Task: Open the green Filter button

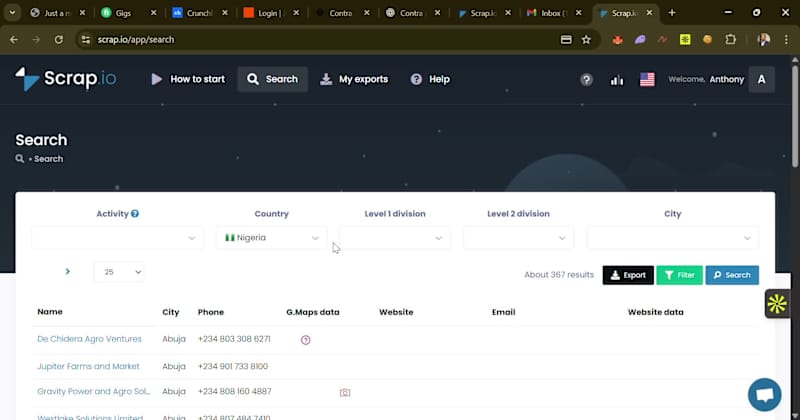Action: pyautogui.click(x=680, y=275)
